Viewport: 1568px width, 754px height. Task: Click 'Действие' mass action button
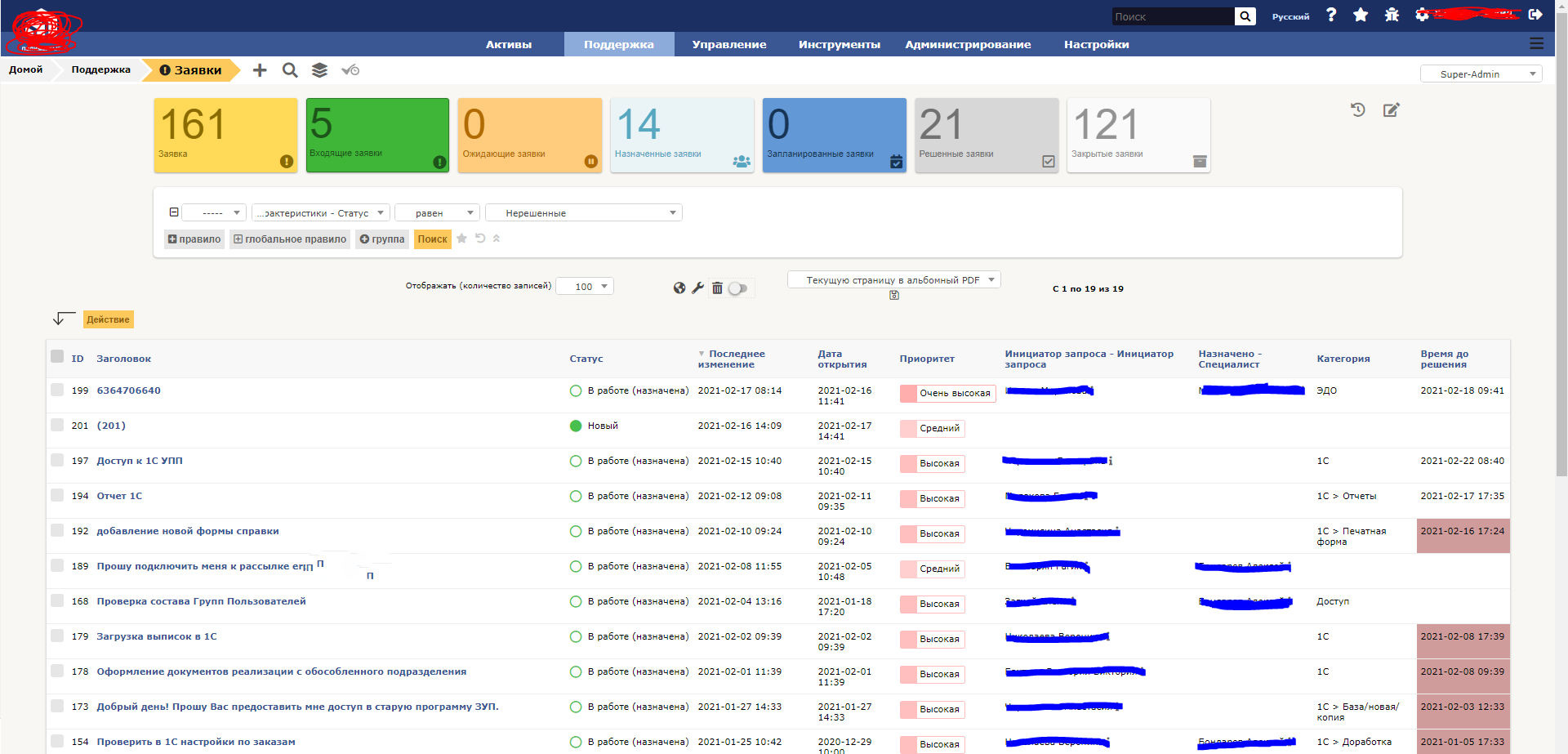tap(109, 319)
